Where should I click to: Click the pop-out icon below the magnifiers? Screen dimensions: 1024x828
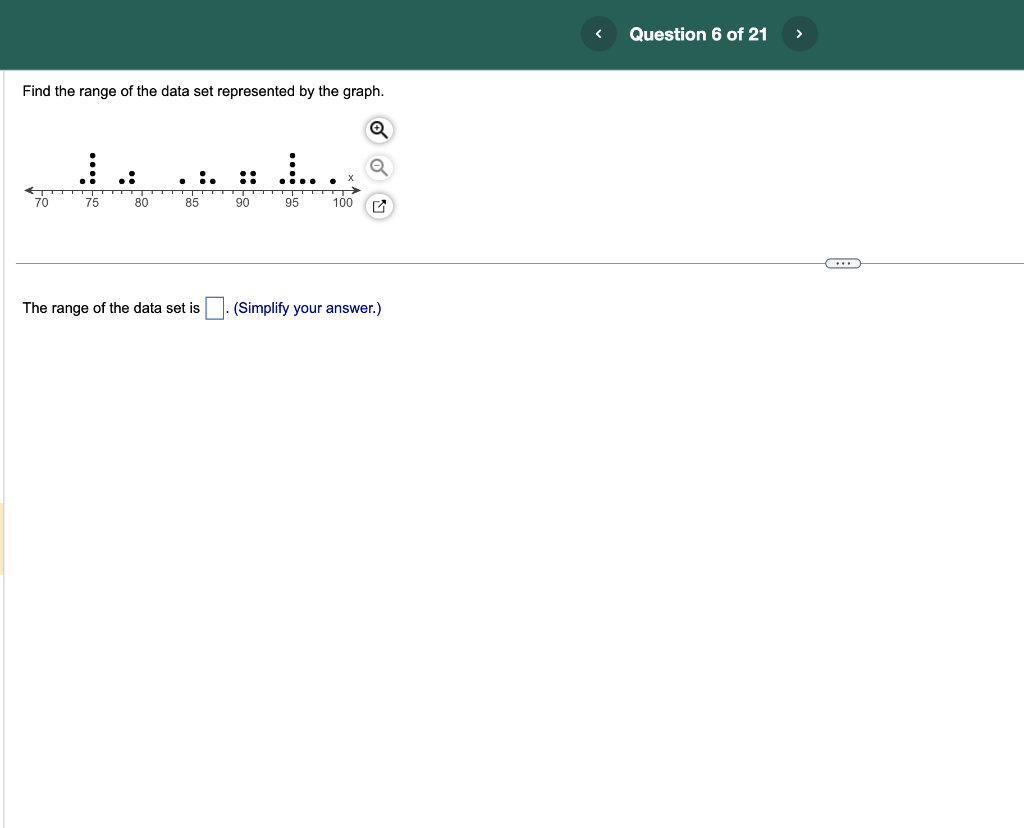tap(378, 205)
